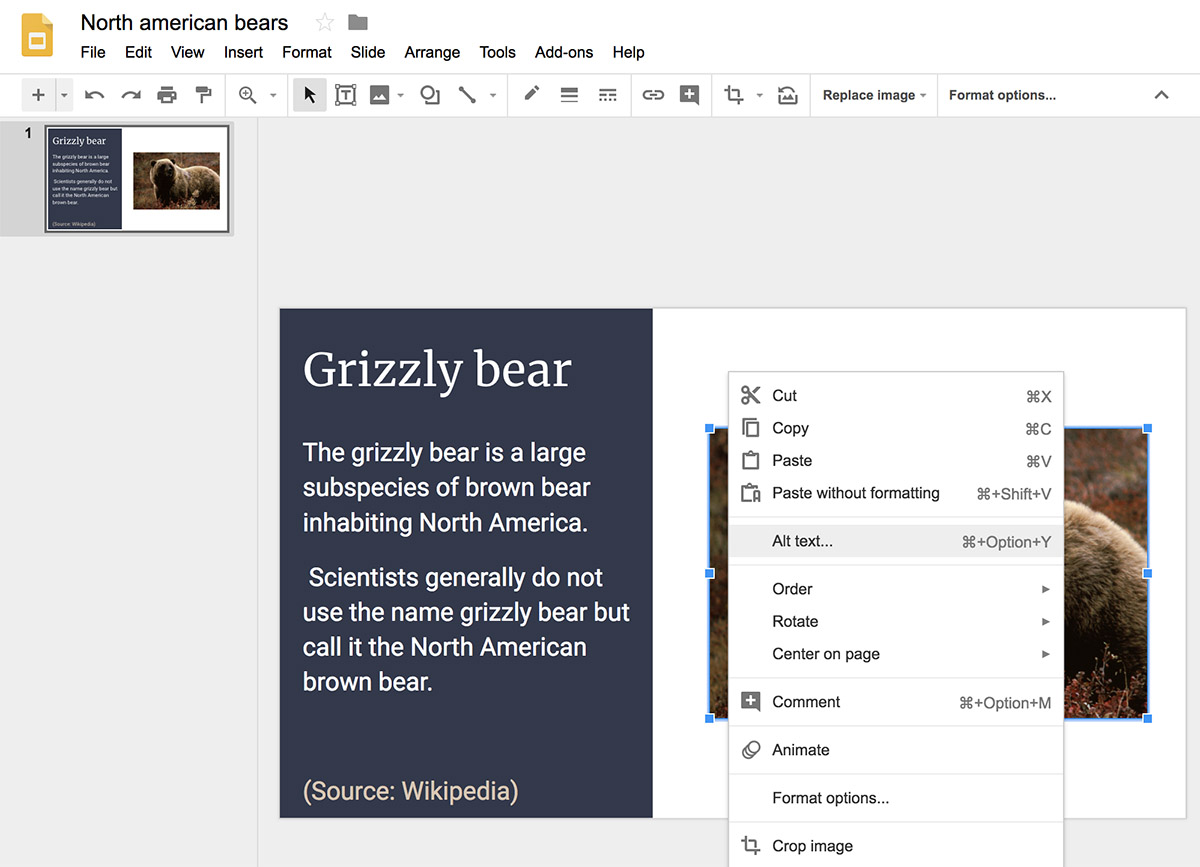1200x867 pixels.
Task: Star the North american bears presentation
Action: (325, 22)
